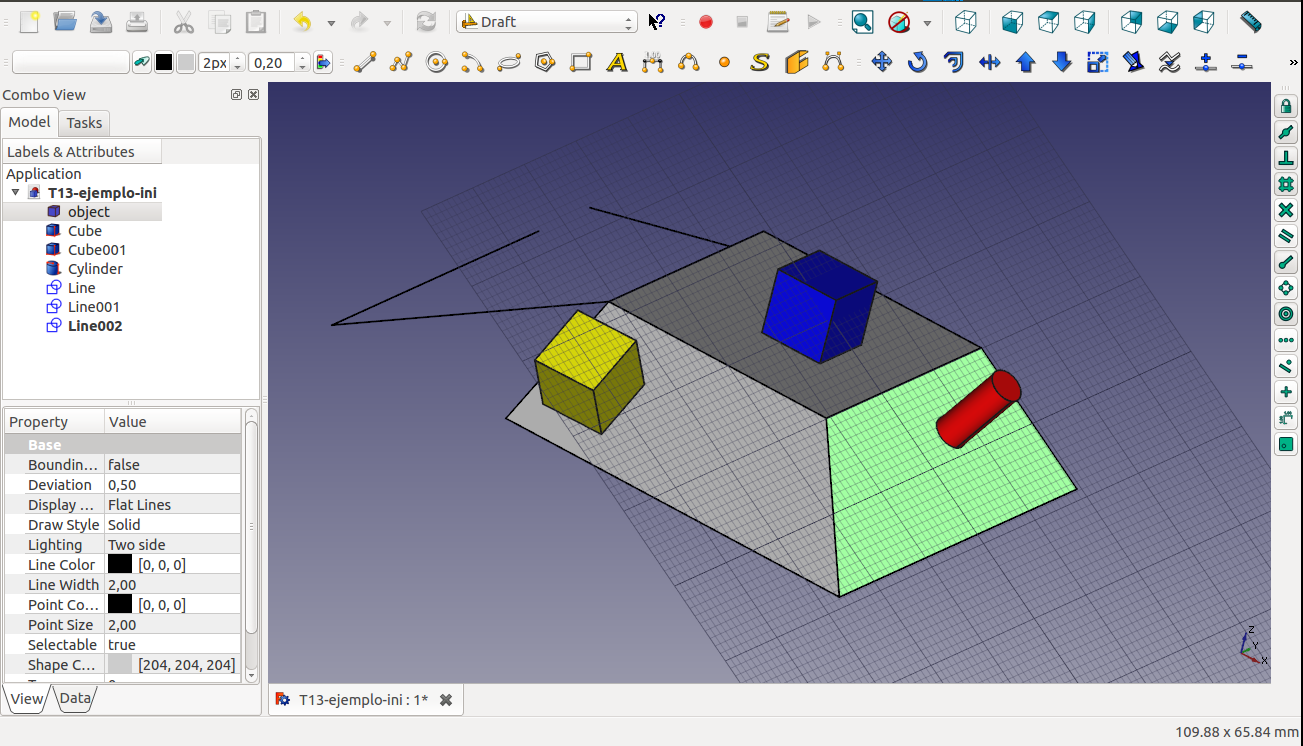Click the Draft Text tool icon
Image resolution: width=1303 pixels, height=746 pixels.
(617, 63)
